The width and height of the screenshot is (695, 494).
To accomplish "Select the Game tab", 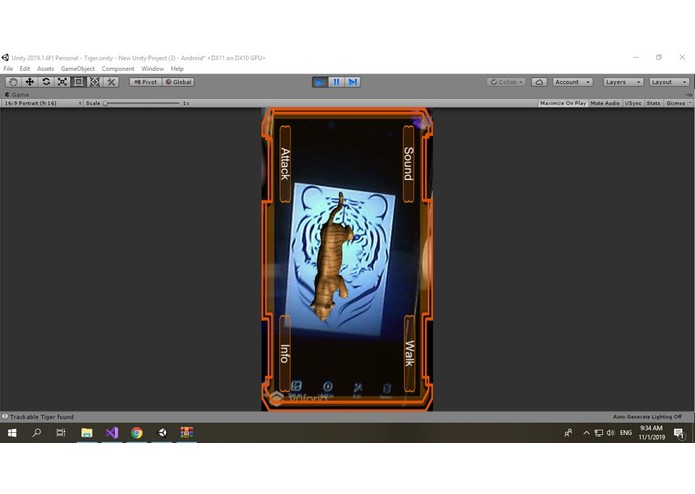I will [17, 94].
